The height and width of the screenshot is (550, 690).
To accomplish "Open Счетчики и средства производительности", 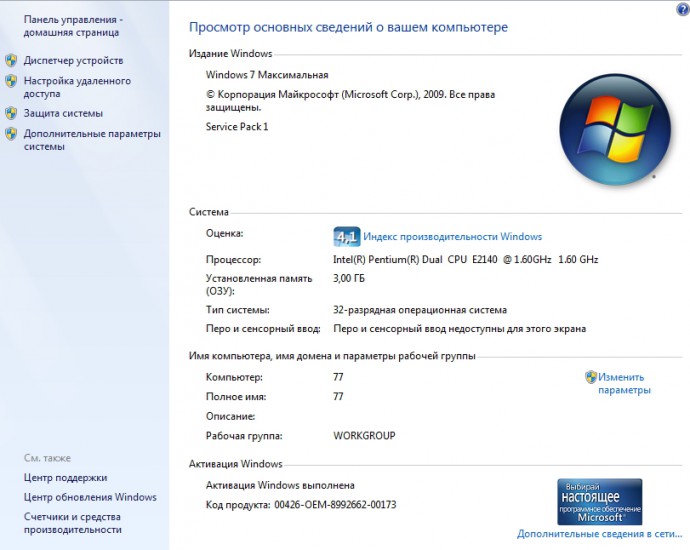I will point(73,523).
